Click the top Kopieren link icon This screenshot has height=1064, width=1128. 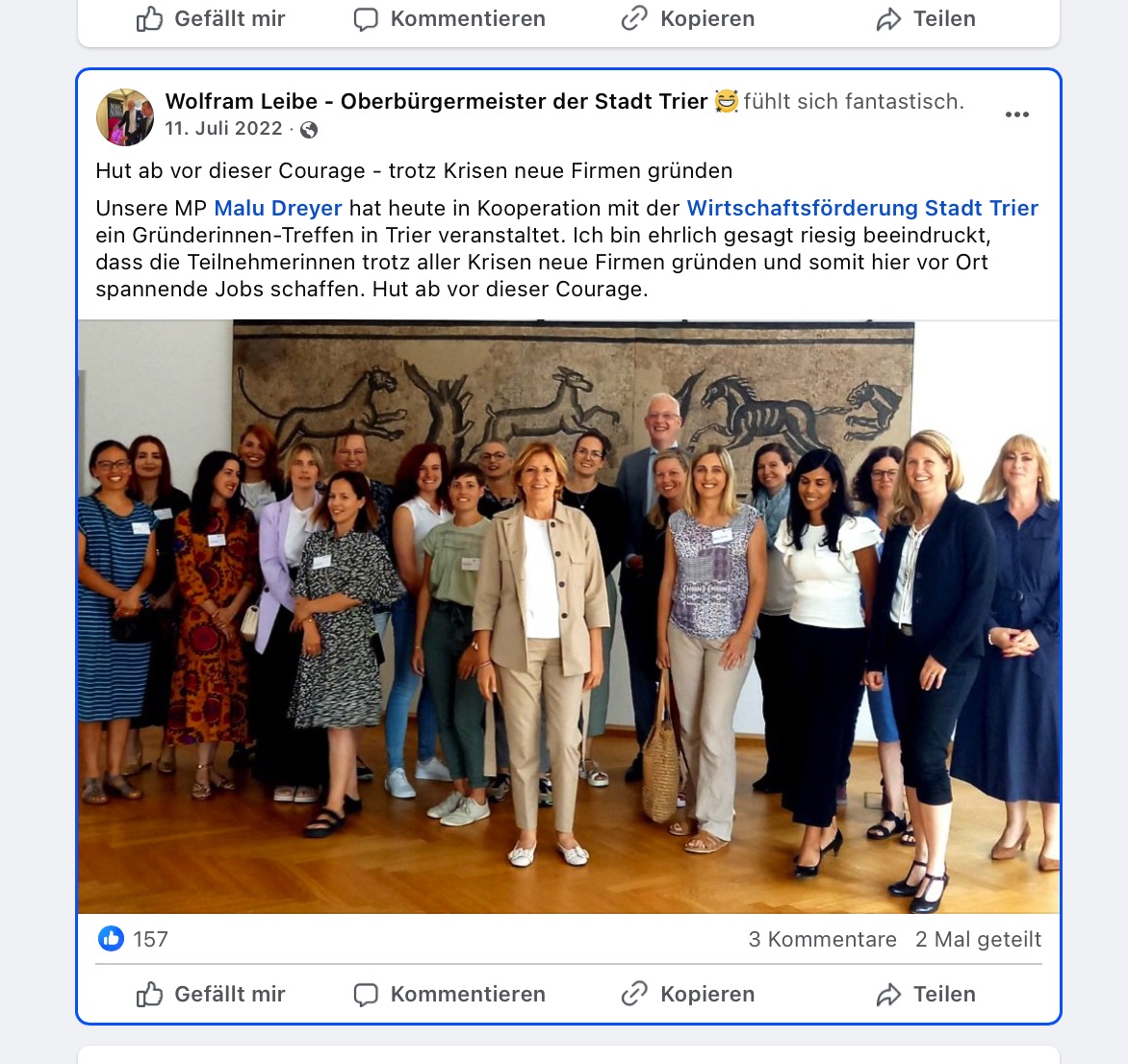(x=634, y=18)
